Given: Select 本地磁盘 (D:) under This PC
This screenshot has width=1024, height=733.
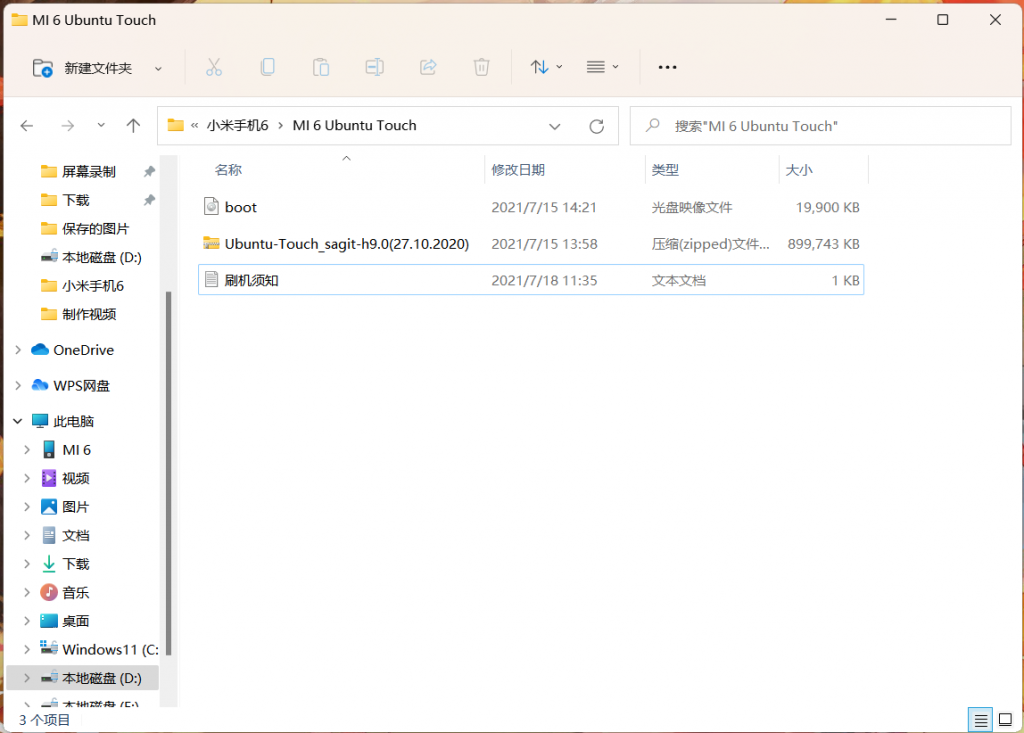Looking at the screenshot, I should [x=102, y=678].
